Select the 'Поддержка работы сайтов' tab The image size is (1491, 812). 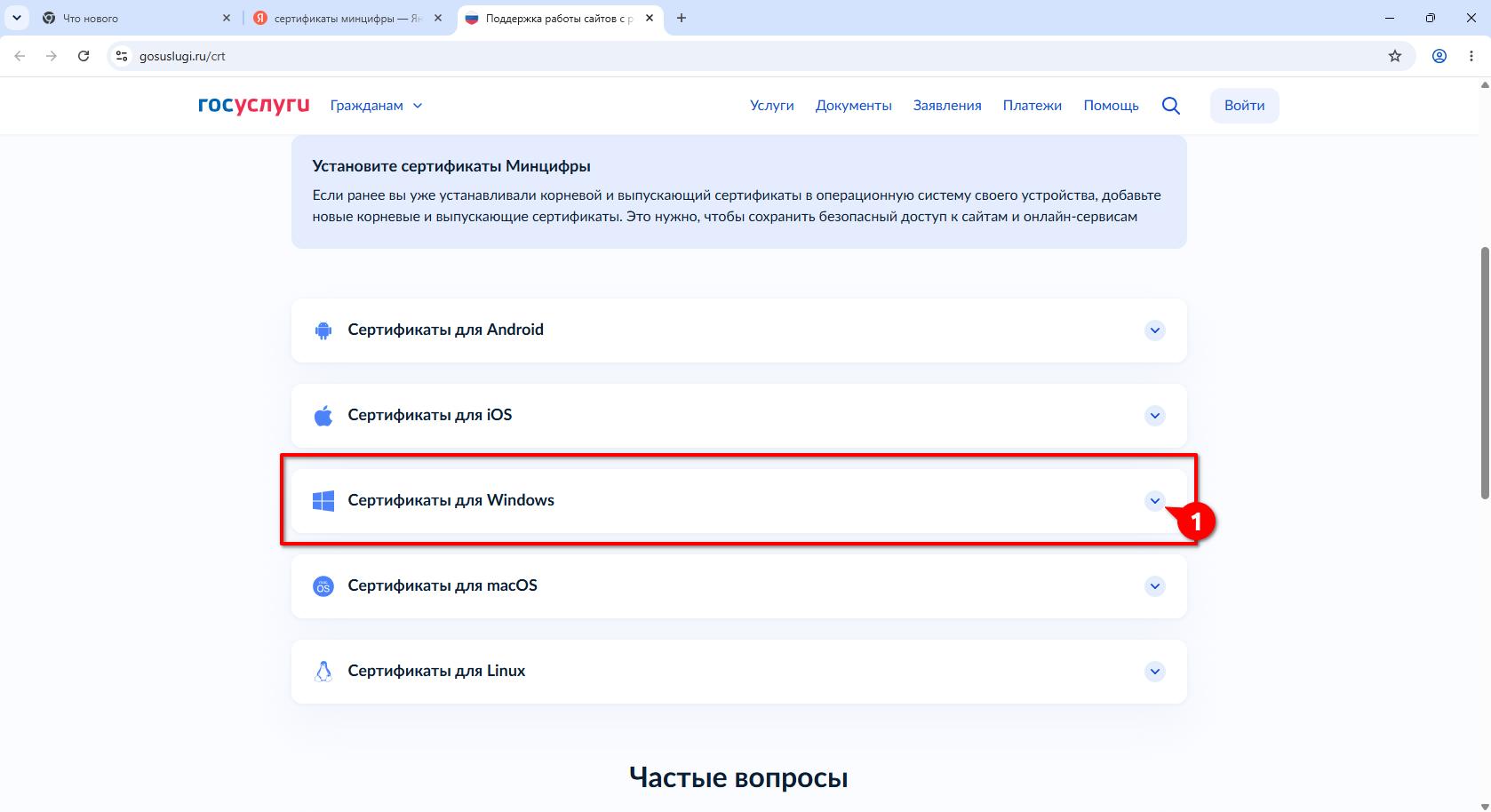pyautogui.click(x=560, y=18)
